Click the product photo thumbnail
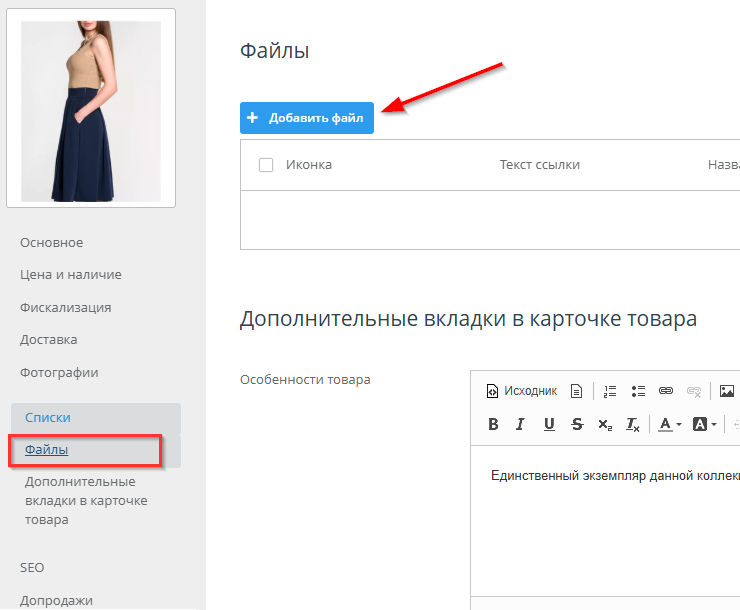The width and height of the screenshot is (740, 610). click(x=91, y=108)
